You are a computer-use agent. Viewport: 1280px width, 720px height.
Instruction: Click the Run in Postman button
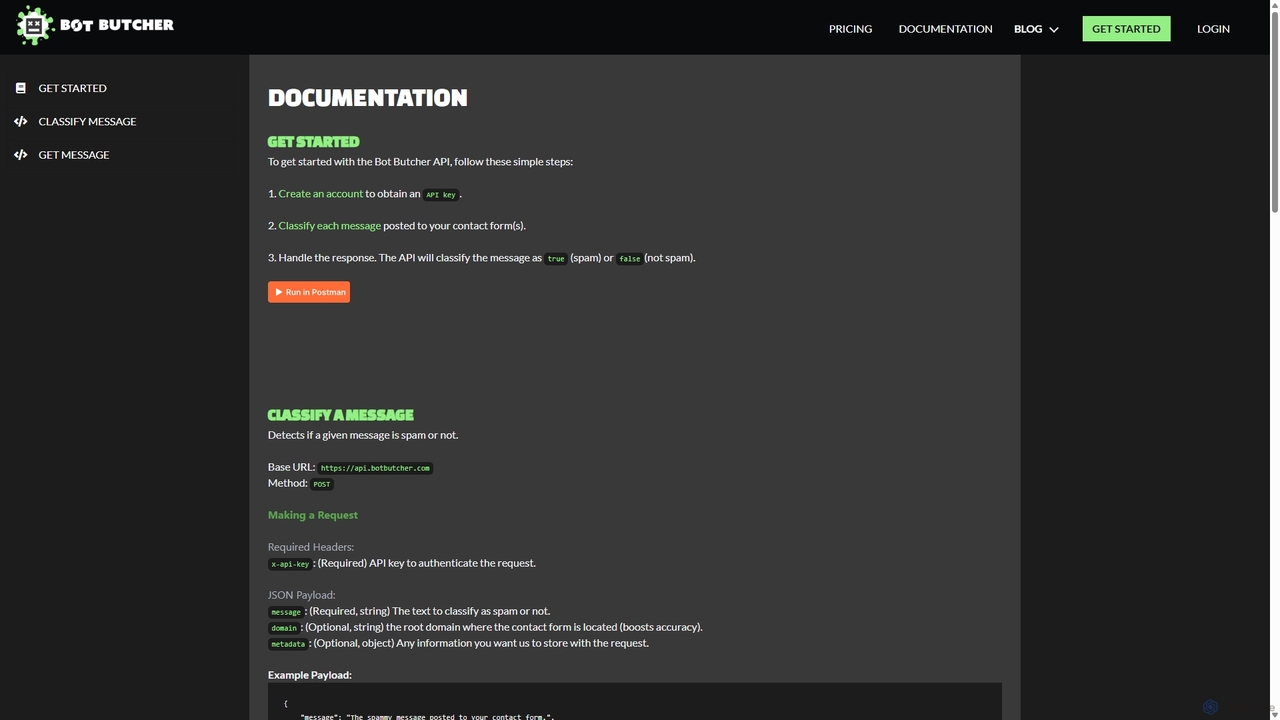[x=309, y=292]
